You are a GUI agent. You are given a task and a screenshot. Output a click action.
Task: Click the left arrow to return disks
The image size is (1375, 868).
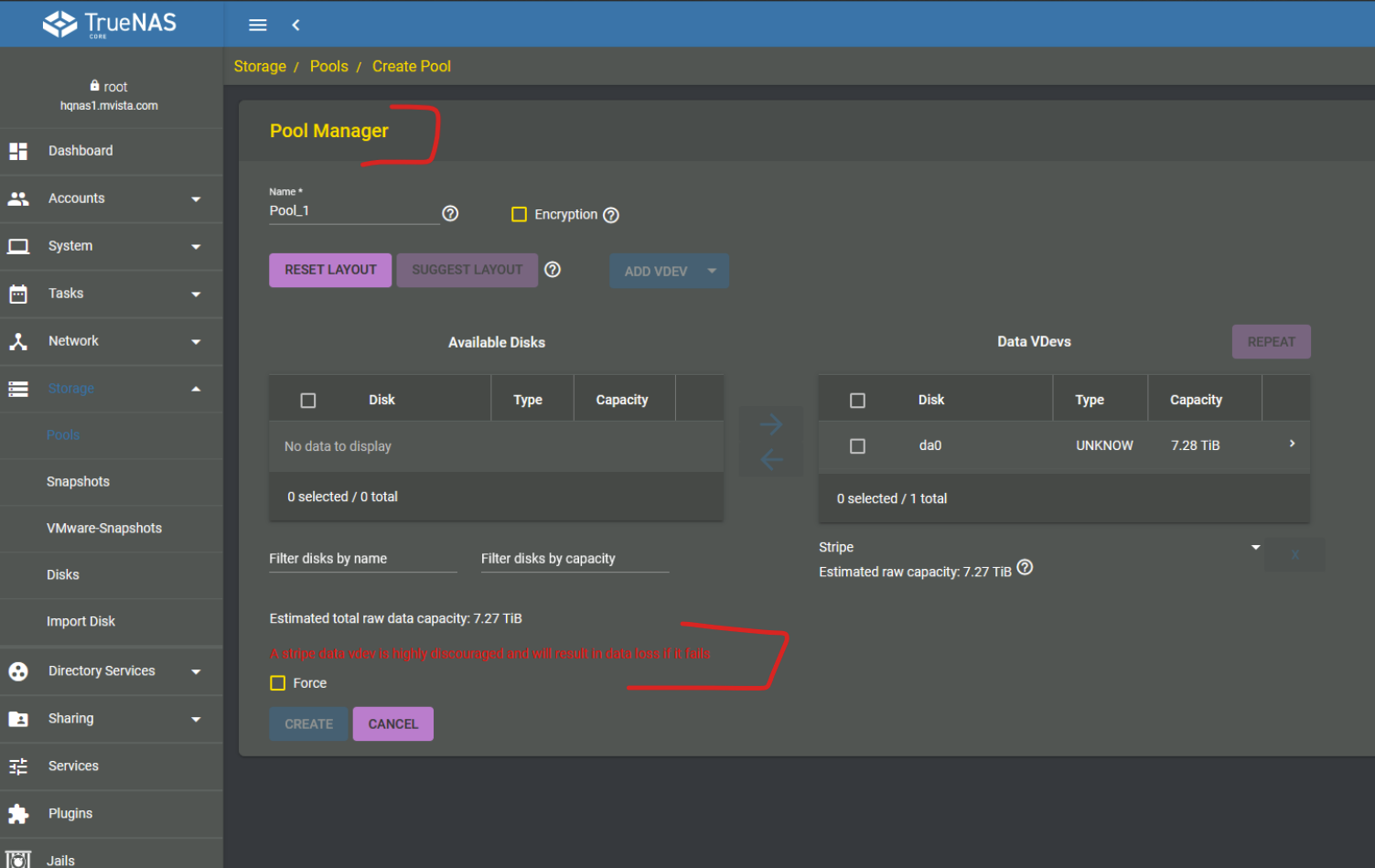[x=771, y=459]
